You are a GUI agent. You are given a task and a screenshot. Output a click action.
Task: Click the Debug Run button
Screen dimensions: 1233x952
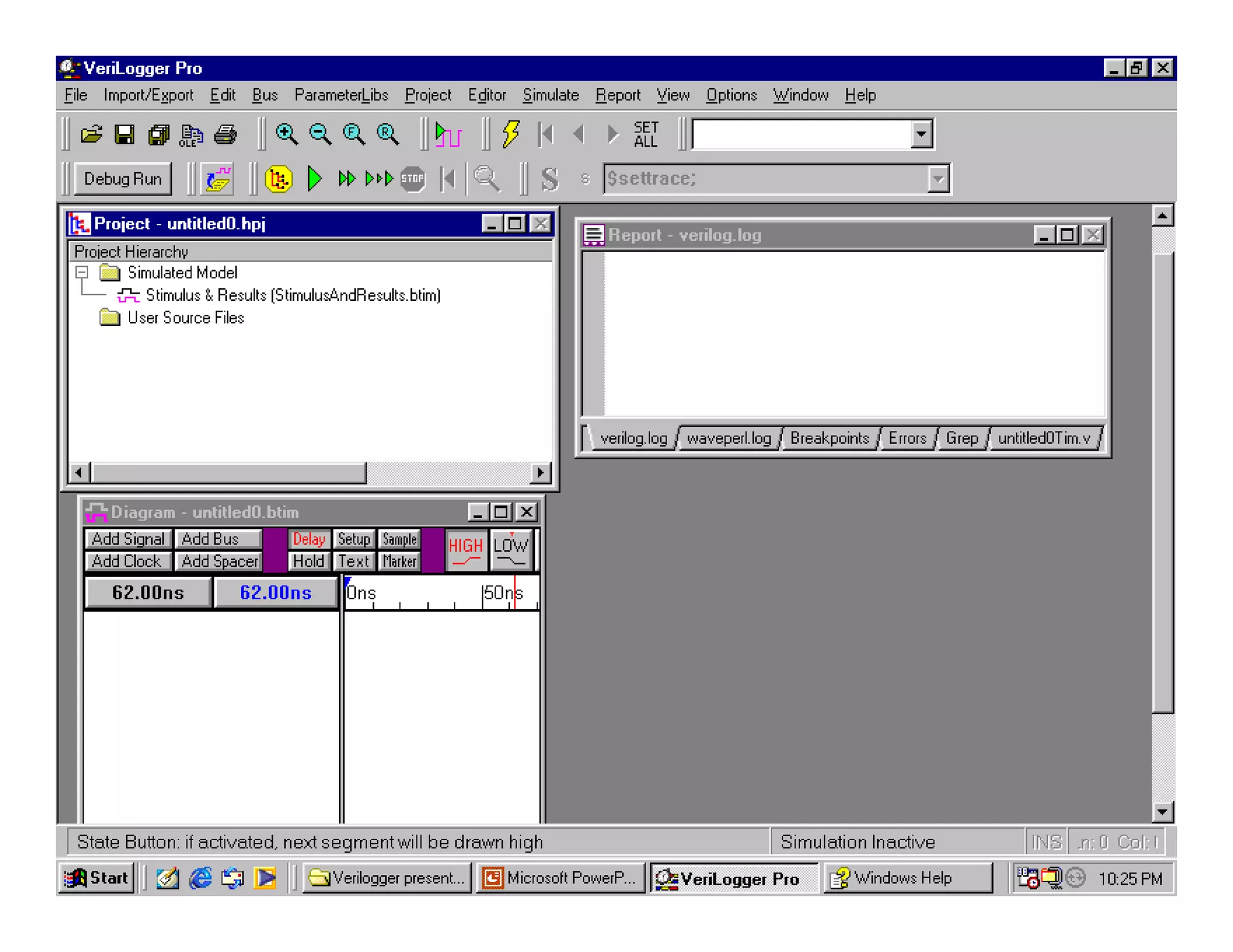point(123,179)
